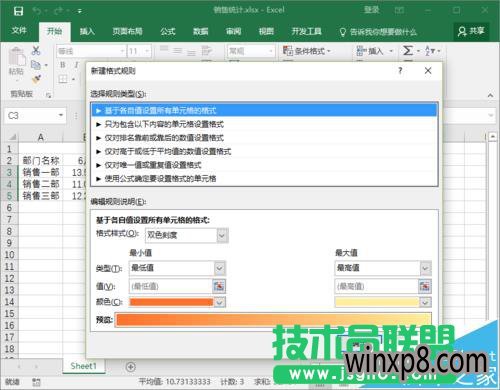This screenshot has height=390, width=500.
Task: Click the Cut scissors icon
Action: (x=36, y=51)
